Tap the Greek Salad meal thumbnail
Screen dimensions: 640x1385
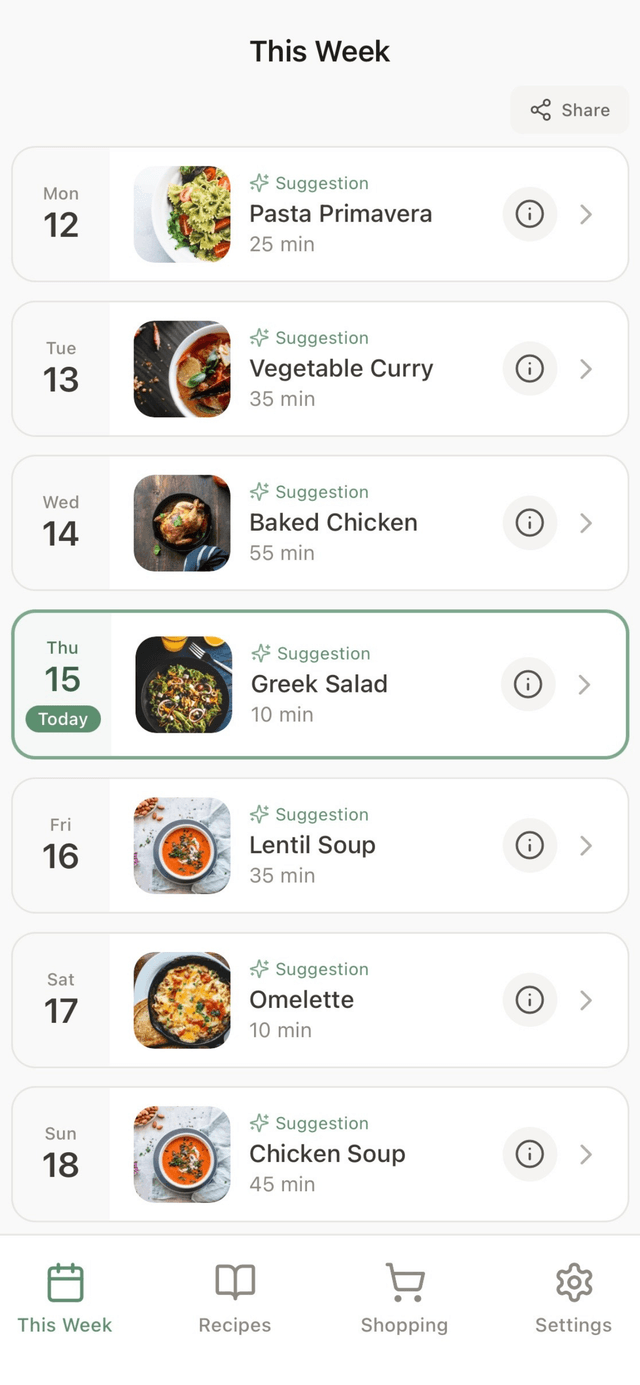[x=182, y=685]
